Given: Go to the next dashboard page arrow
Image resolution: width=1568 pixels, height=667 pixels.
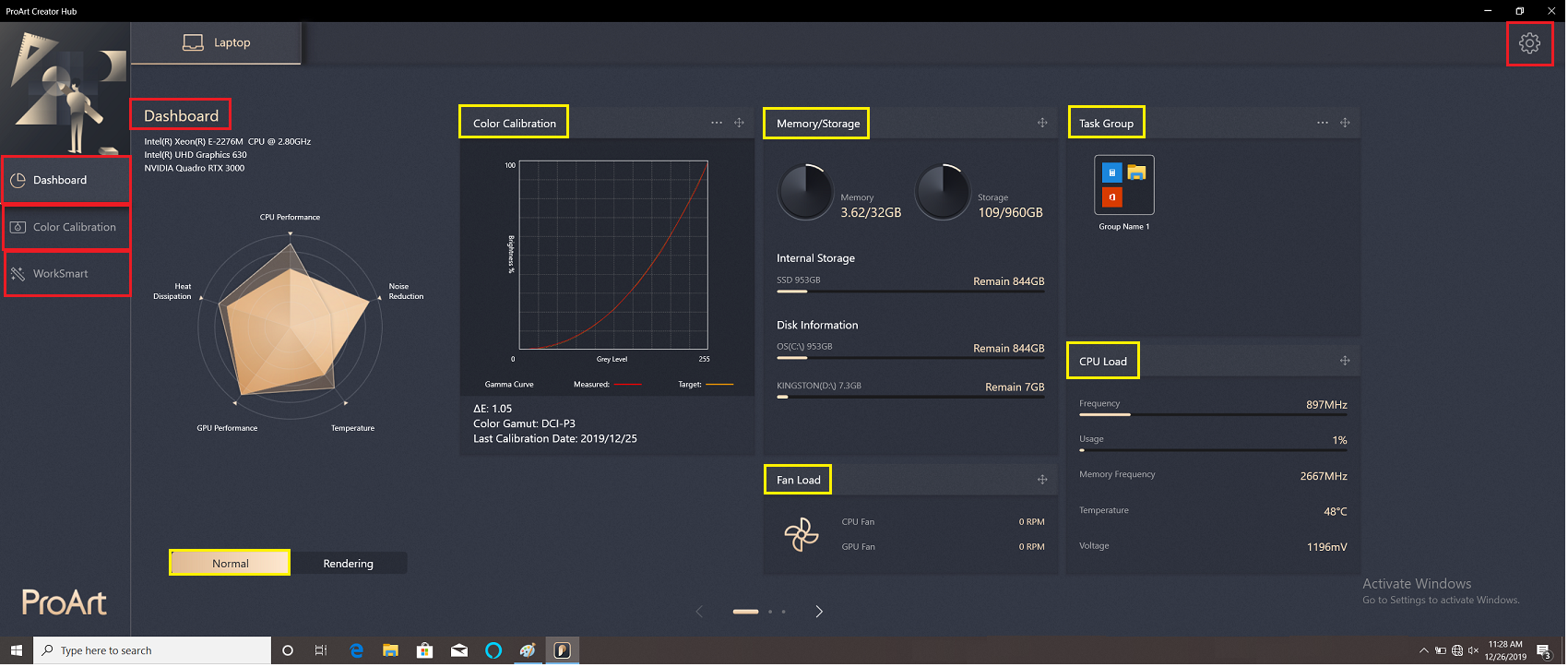Looking at the screenshot, I should tap(820, 612).
